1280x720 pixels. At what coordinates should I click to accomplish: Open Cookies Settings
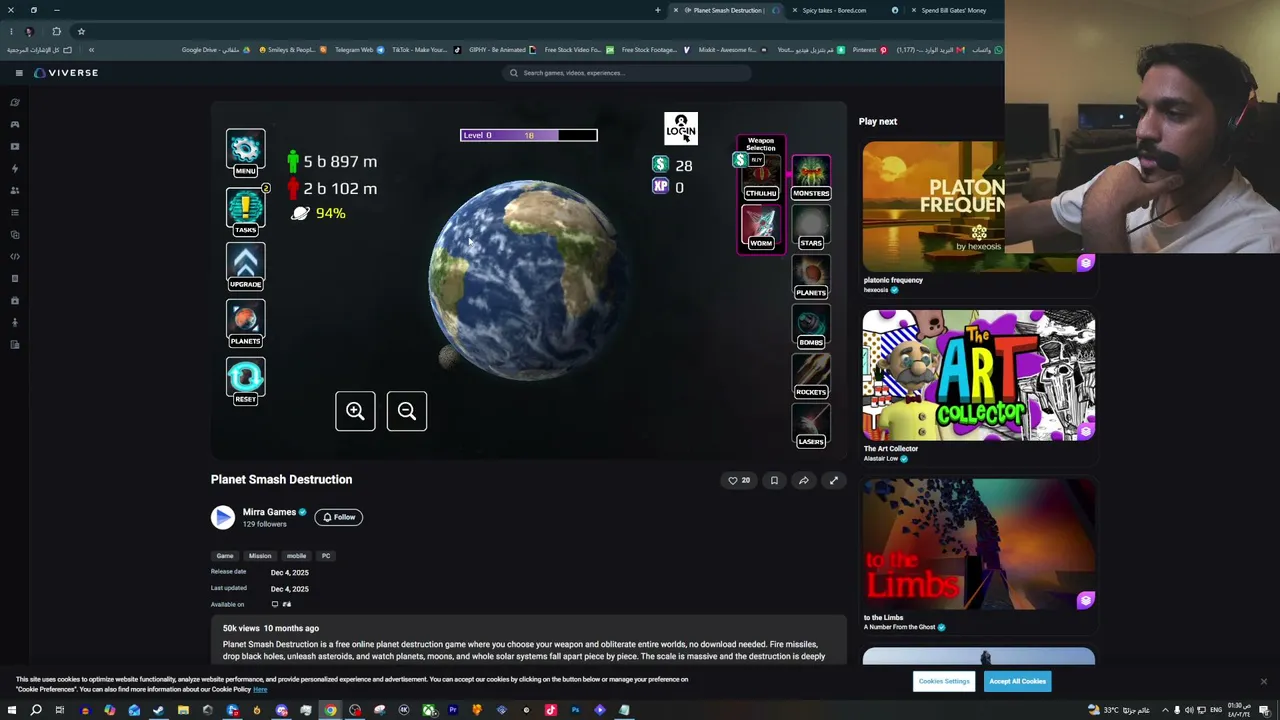tap(944, 681)
